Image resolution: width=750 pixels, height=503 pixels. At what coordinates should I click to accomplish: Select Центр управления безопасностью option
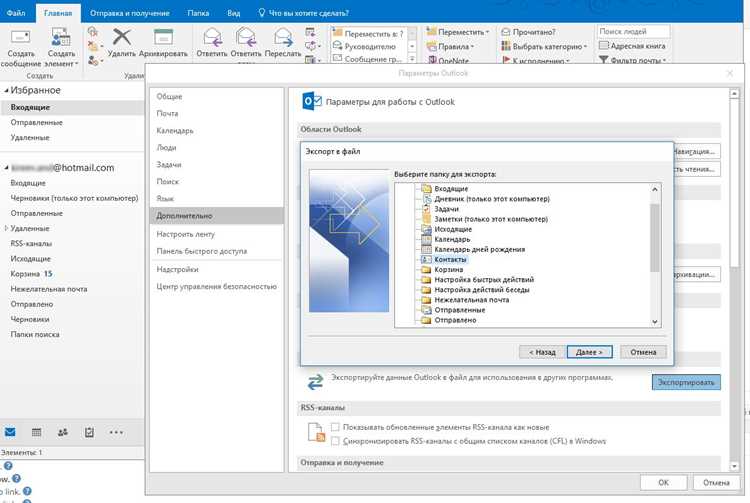point(216,286)
